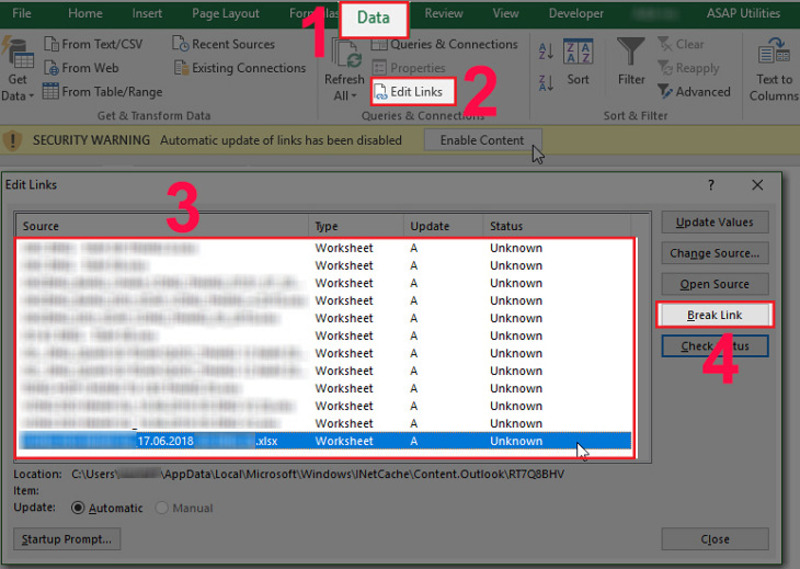Open the Review ribbon tab
Viewport: 800px width, 569px height.
(443, 14)
